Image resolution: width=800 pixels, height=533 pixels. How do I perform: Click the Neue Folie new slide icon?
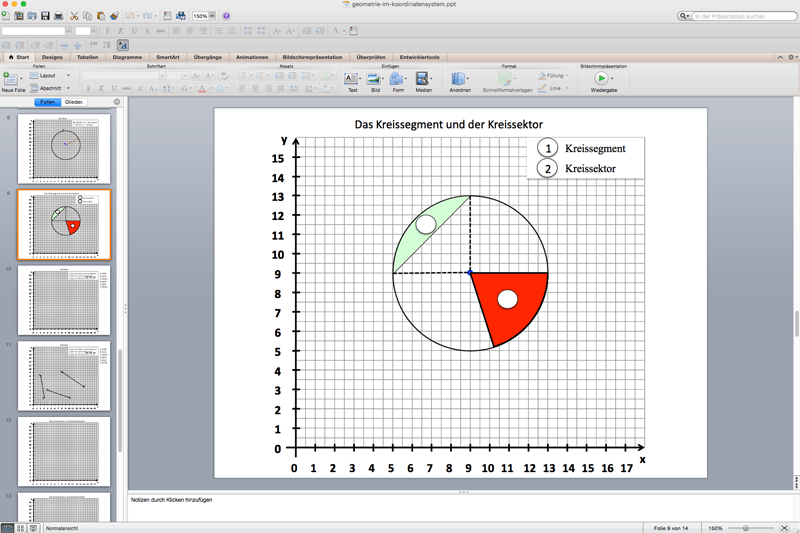(x=10, y=79)
